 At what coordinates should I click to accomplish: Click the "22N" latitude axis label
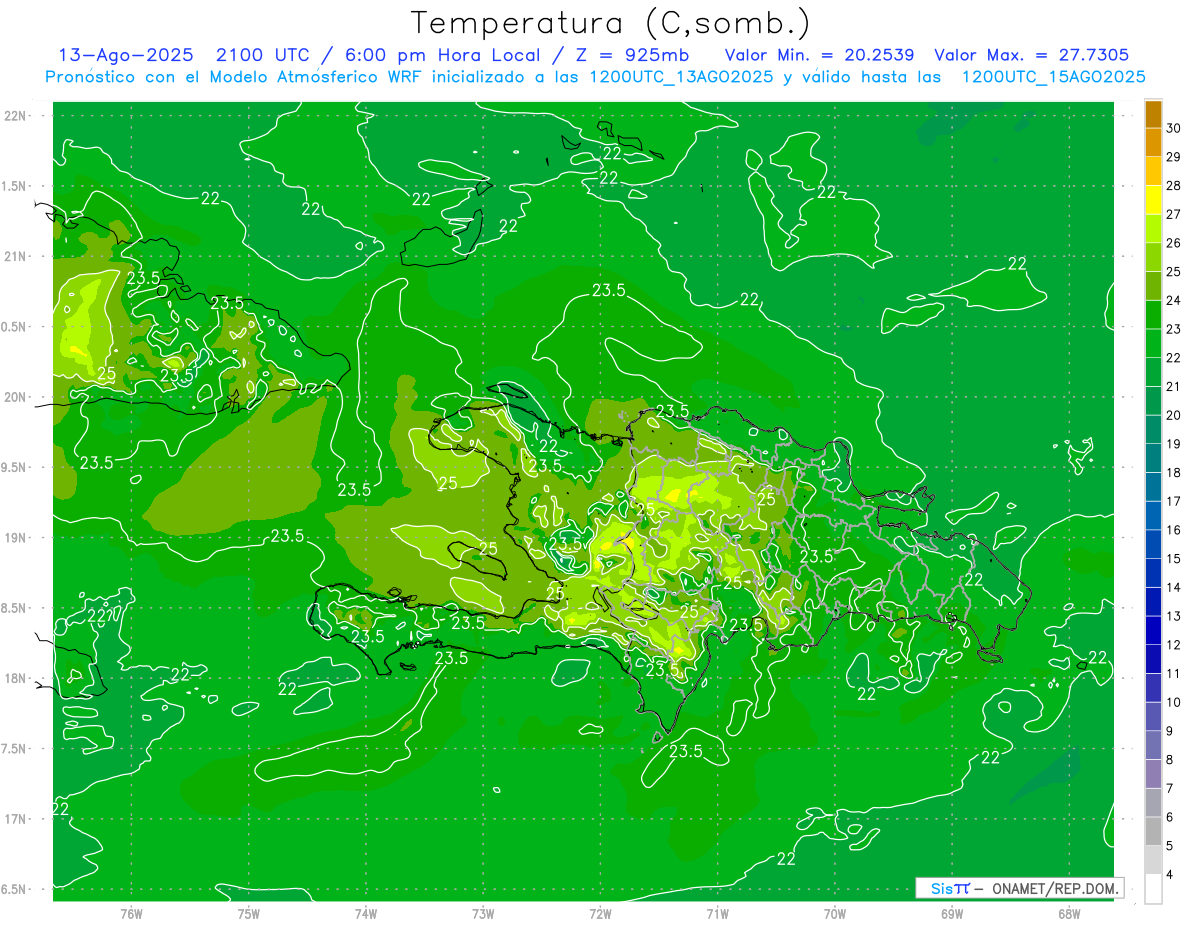point(17,116)
